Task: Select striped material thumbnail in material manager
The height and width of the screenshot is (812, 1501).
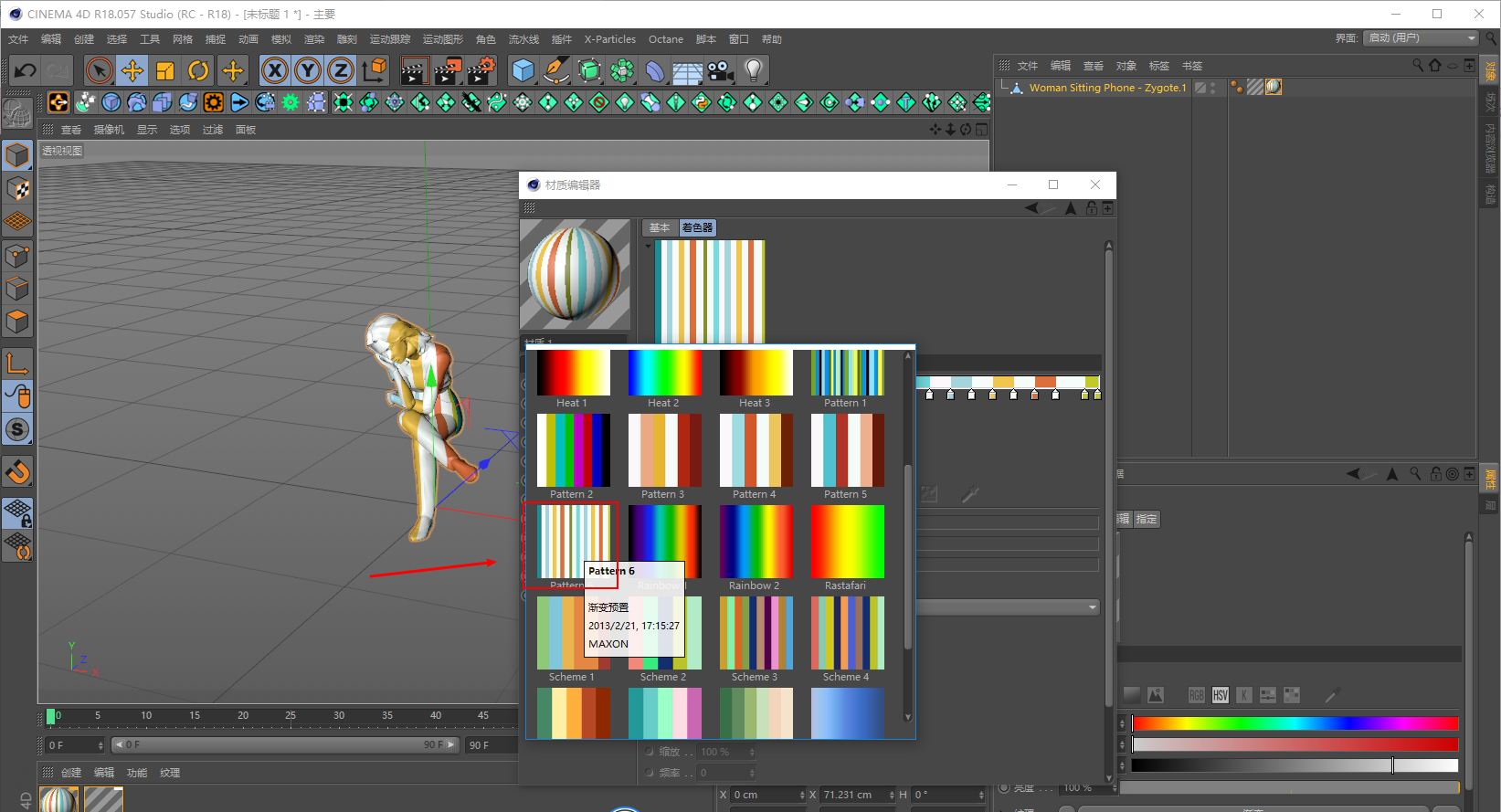Action: click(x=58, y=799)
